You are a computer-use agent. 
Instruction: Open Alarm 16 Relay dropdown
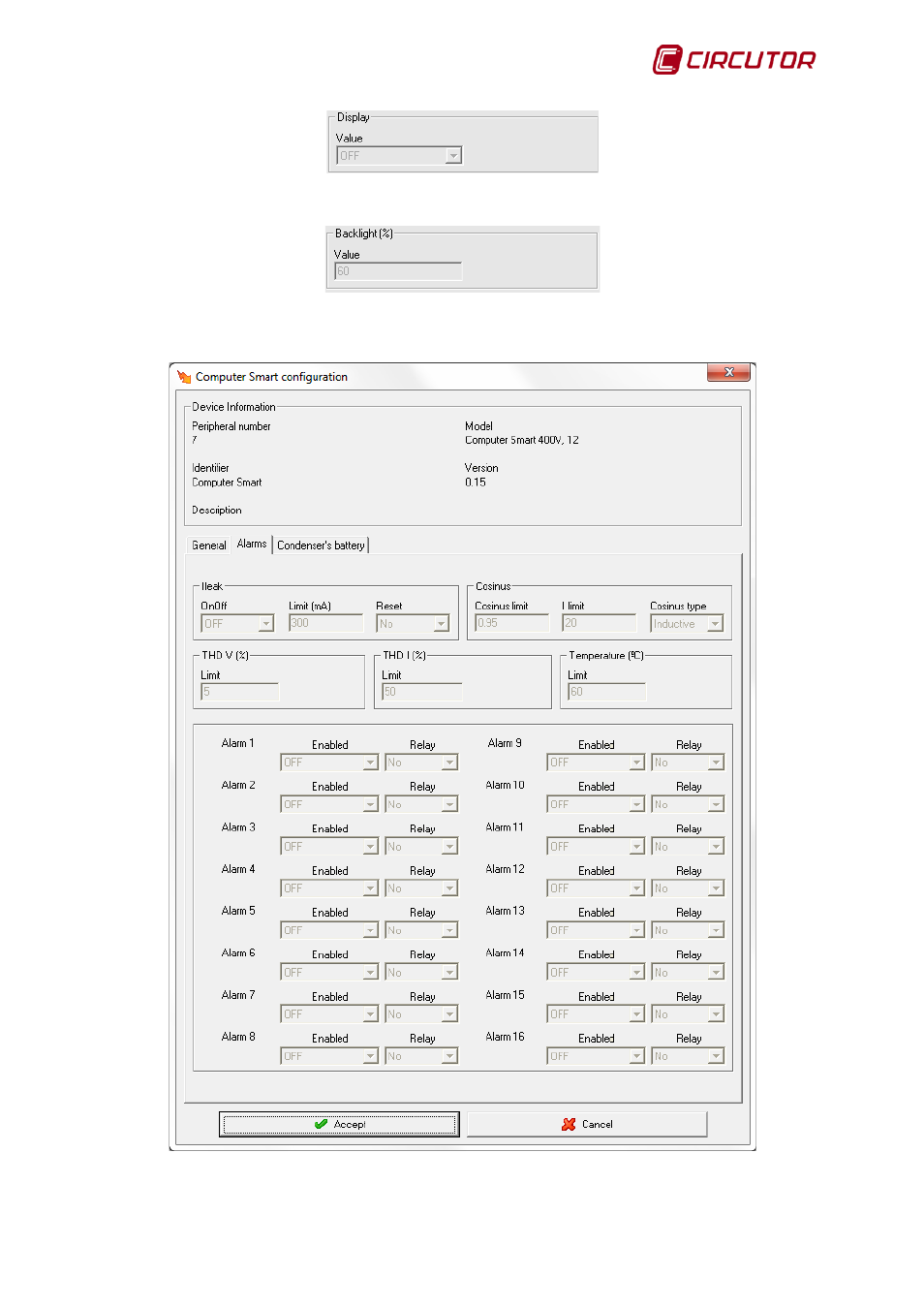pyautogui.click(x=688, y=1056)
